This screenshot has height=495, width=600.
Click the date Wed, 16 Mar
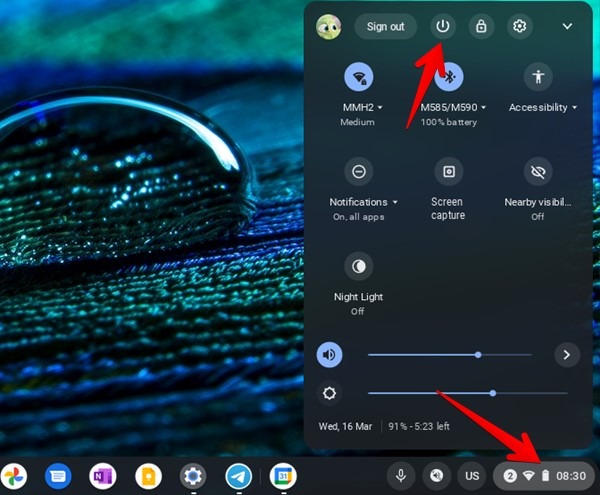click(345, 426)
